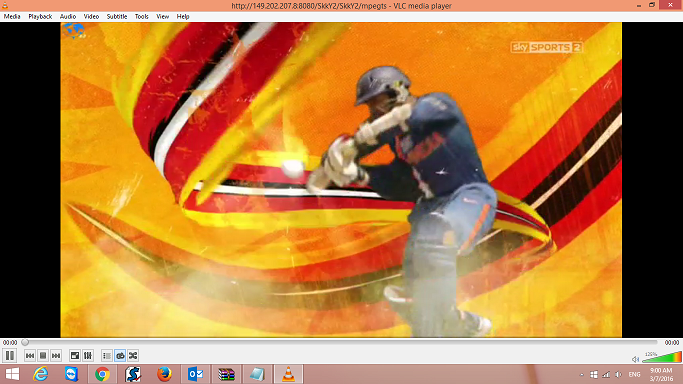The image size is (683, 384).
Task: Toggle loop repeat mode
Action: [x=120, y=356]
